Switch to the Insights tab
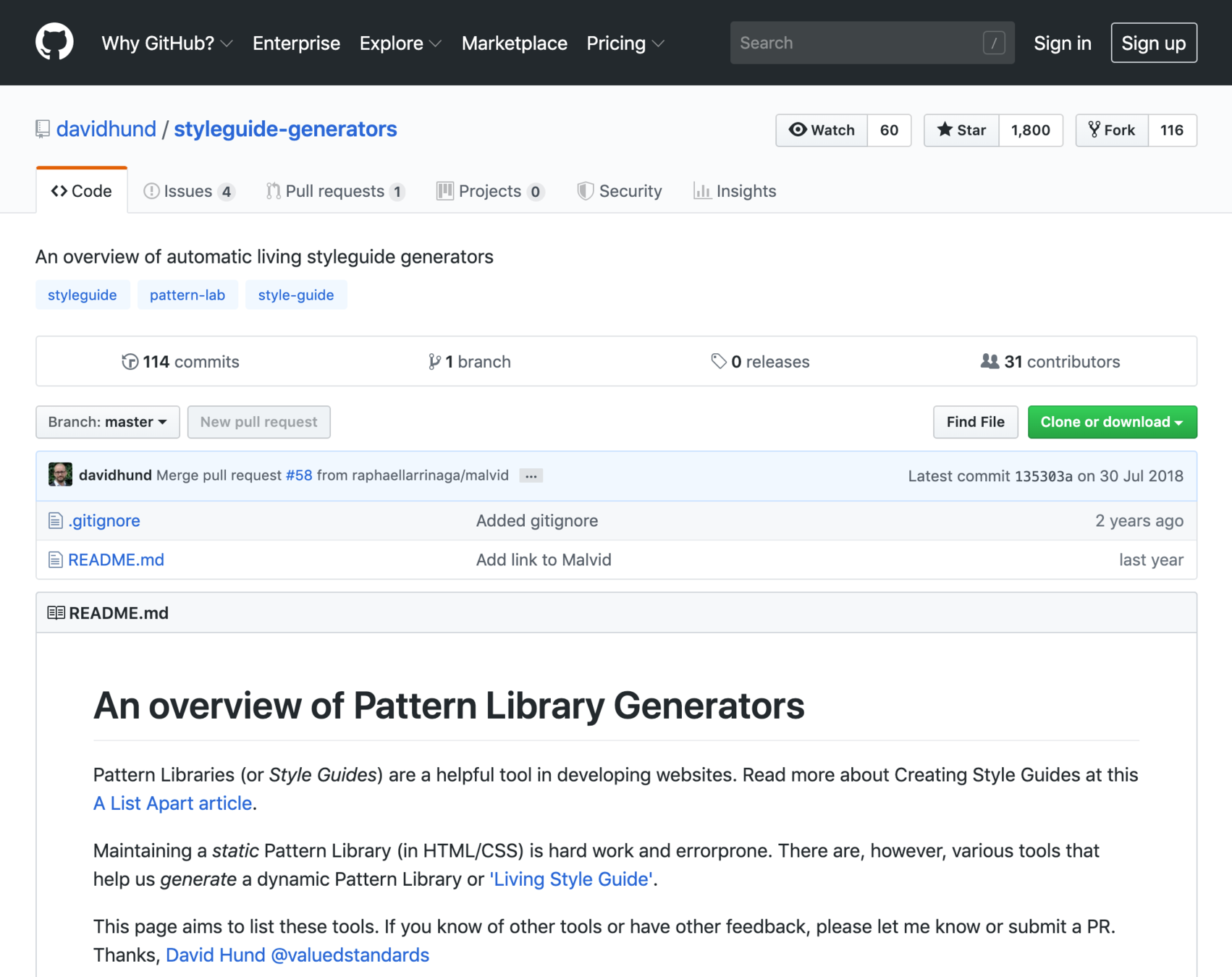The height and width of the screenshot is (977, 1232). [x=735, y=191]
